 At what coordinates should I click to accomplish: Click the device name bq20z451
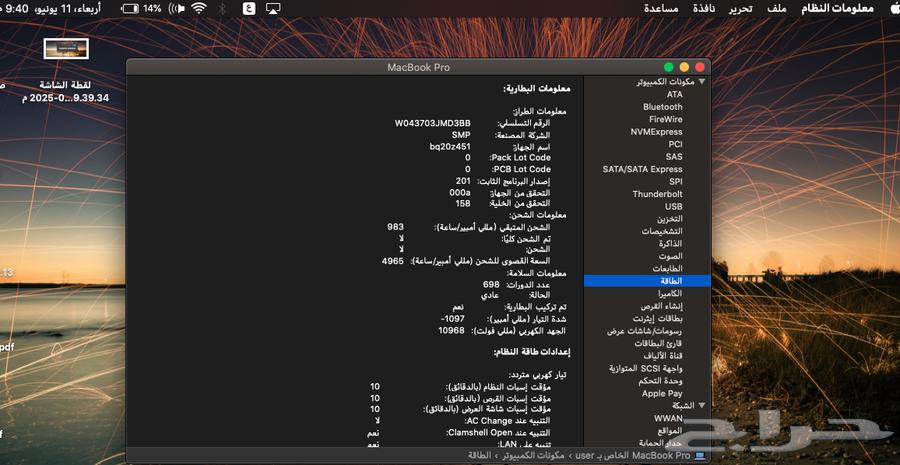pos(450,146)
